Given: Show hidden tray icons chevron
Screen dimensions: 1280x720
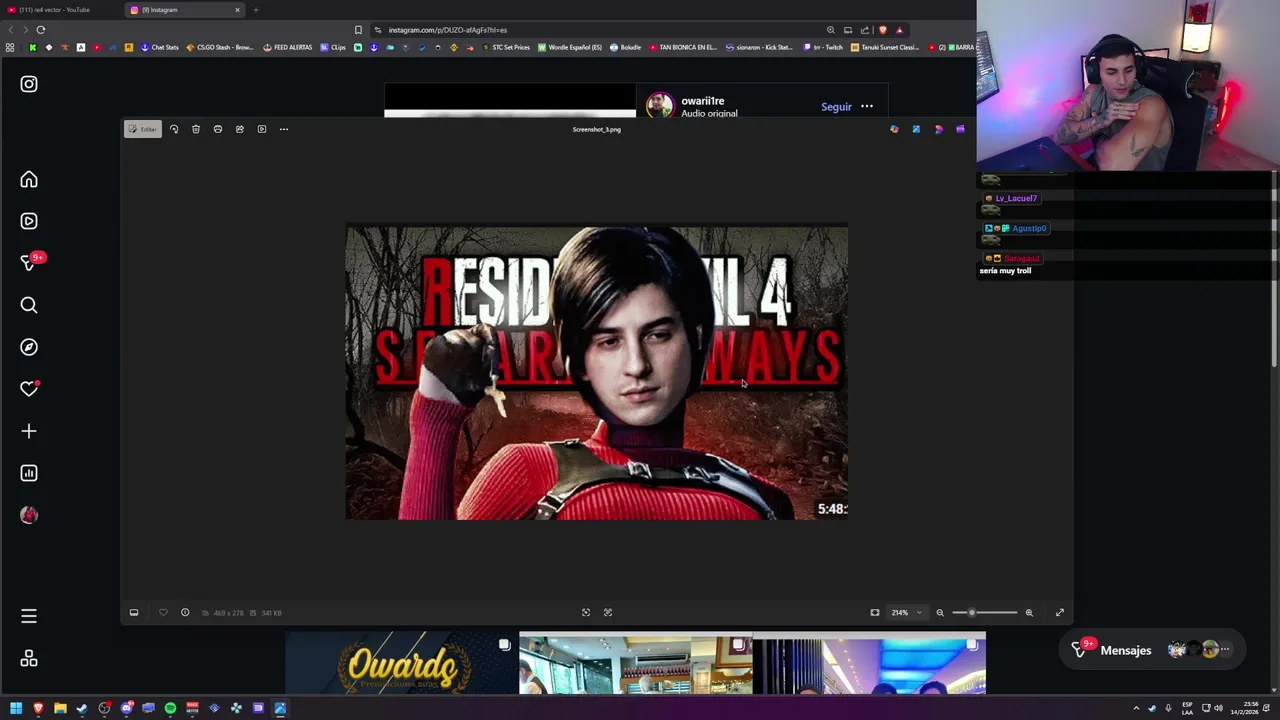Looking at the screenshot, I should [1136, 708].
